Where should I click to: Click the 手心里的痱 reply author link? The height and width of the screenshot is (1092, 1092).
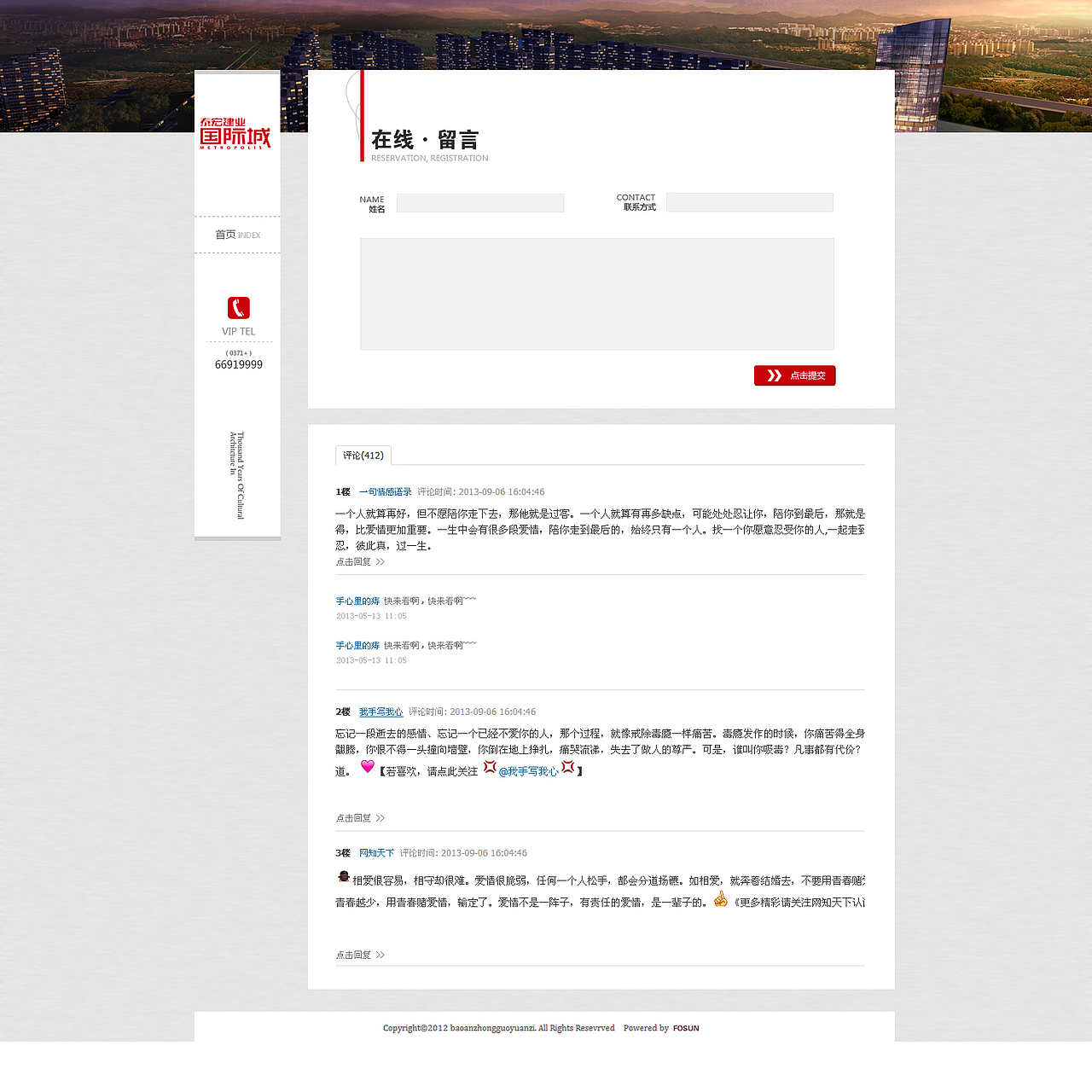pos(357,601)
